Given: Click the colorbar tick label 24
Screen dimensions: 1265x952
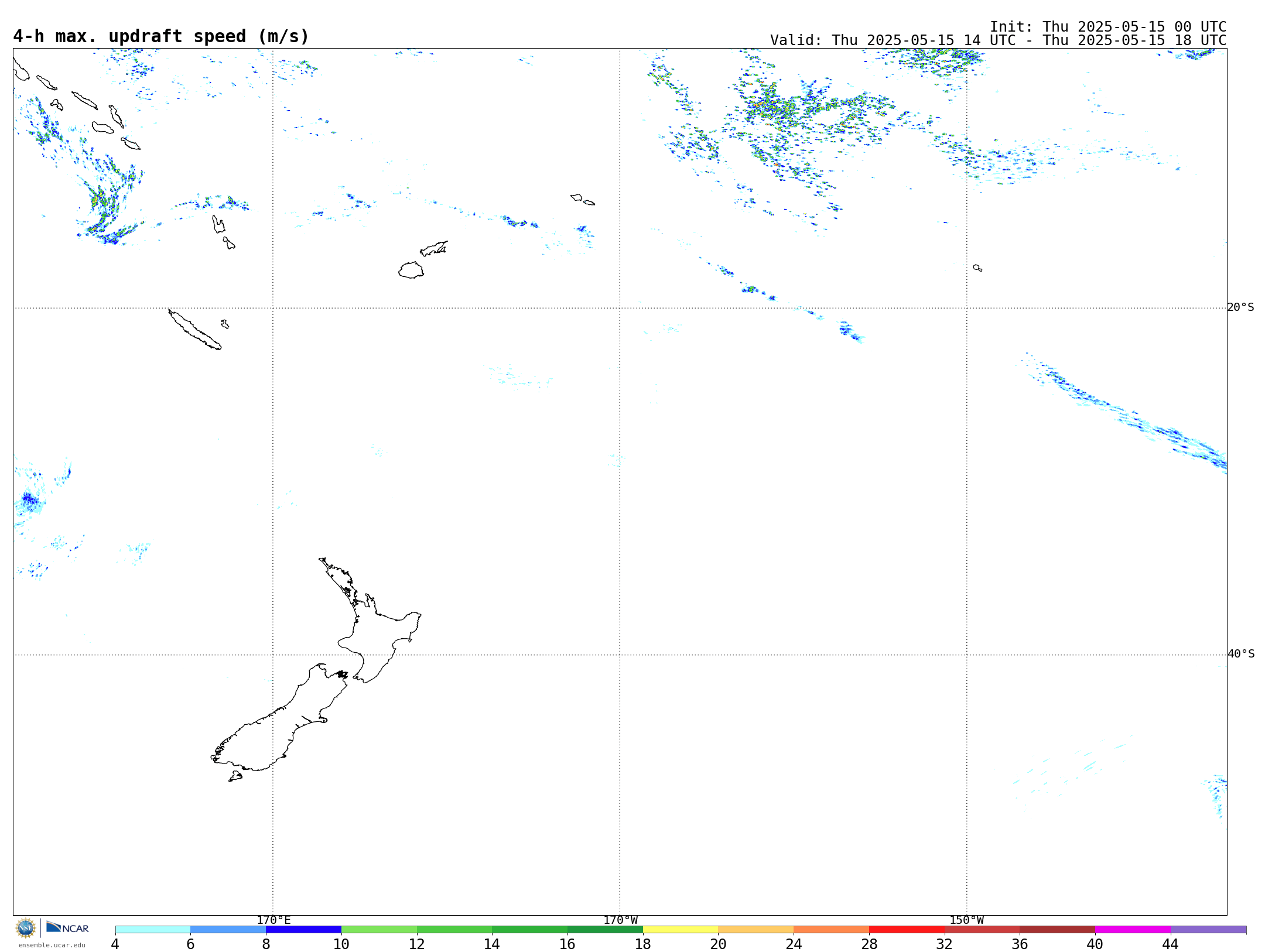Looking at the screenshot, I should click(x=794, y=944).
